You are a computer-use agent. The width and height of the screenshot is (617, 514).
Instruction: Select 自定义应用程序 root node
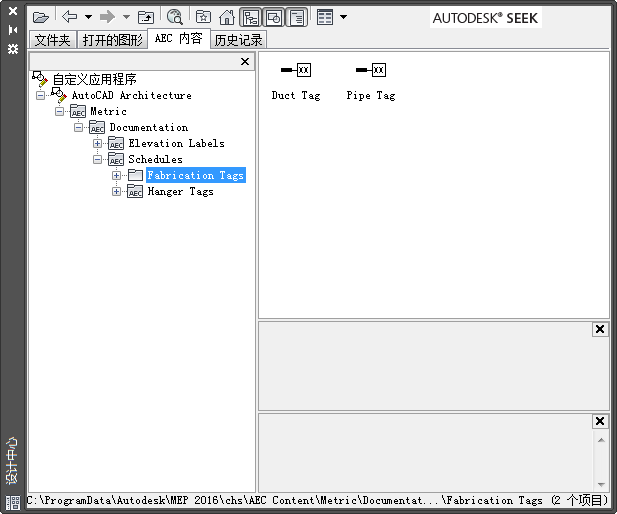[94, 80]
